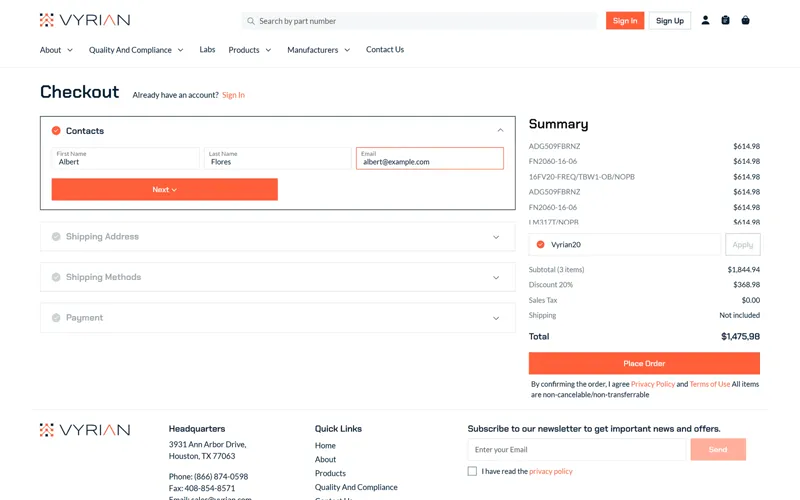The image size is (800, 500).
Task: Click the Contacts step check icon
Action: click(56, 131)
